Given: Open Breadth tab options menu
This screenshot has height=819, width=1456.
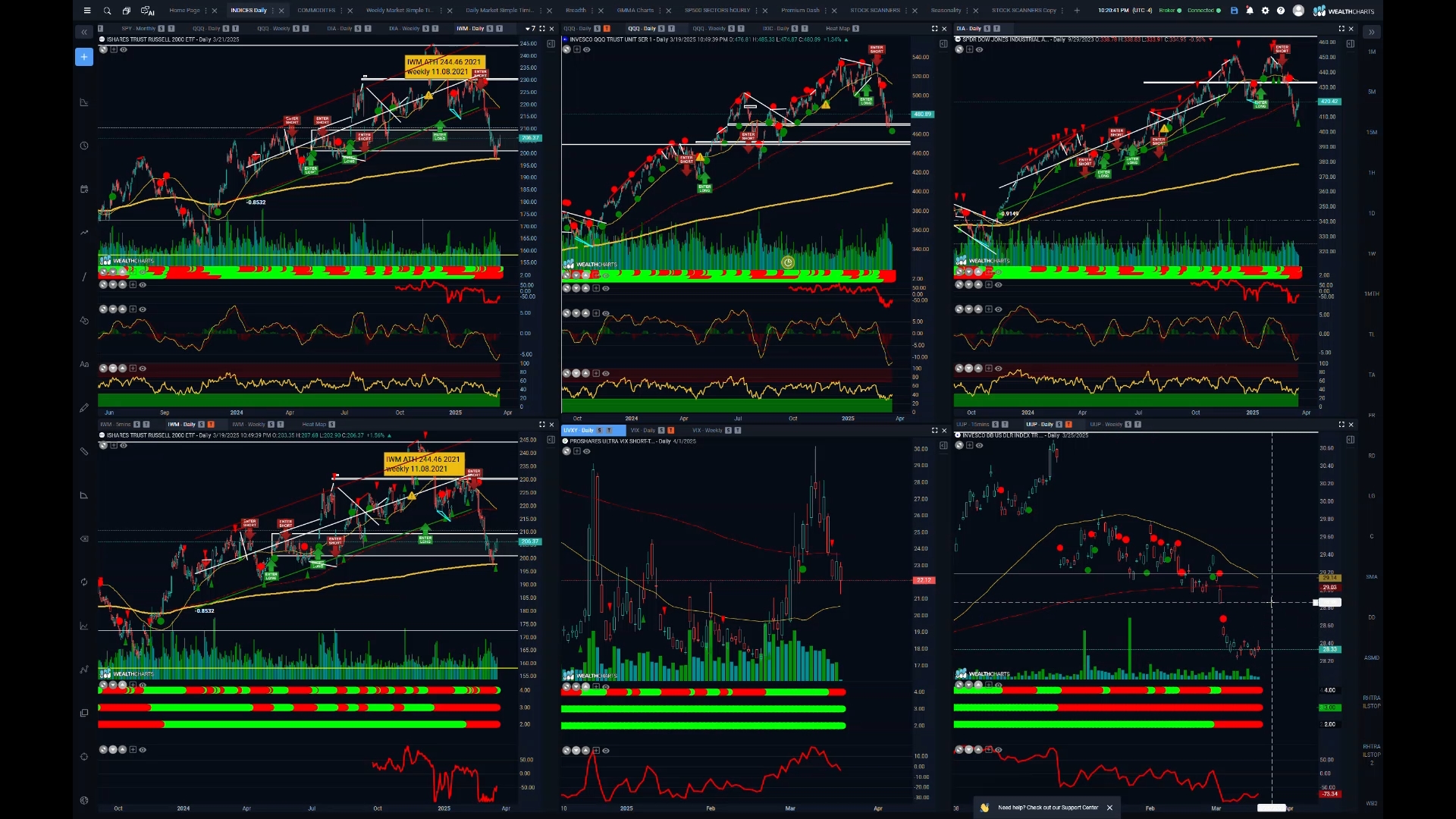Looking at the screenshot, I should [x=592, y=11].
